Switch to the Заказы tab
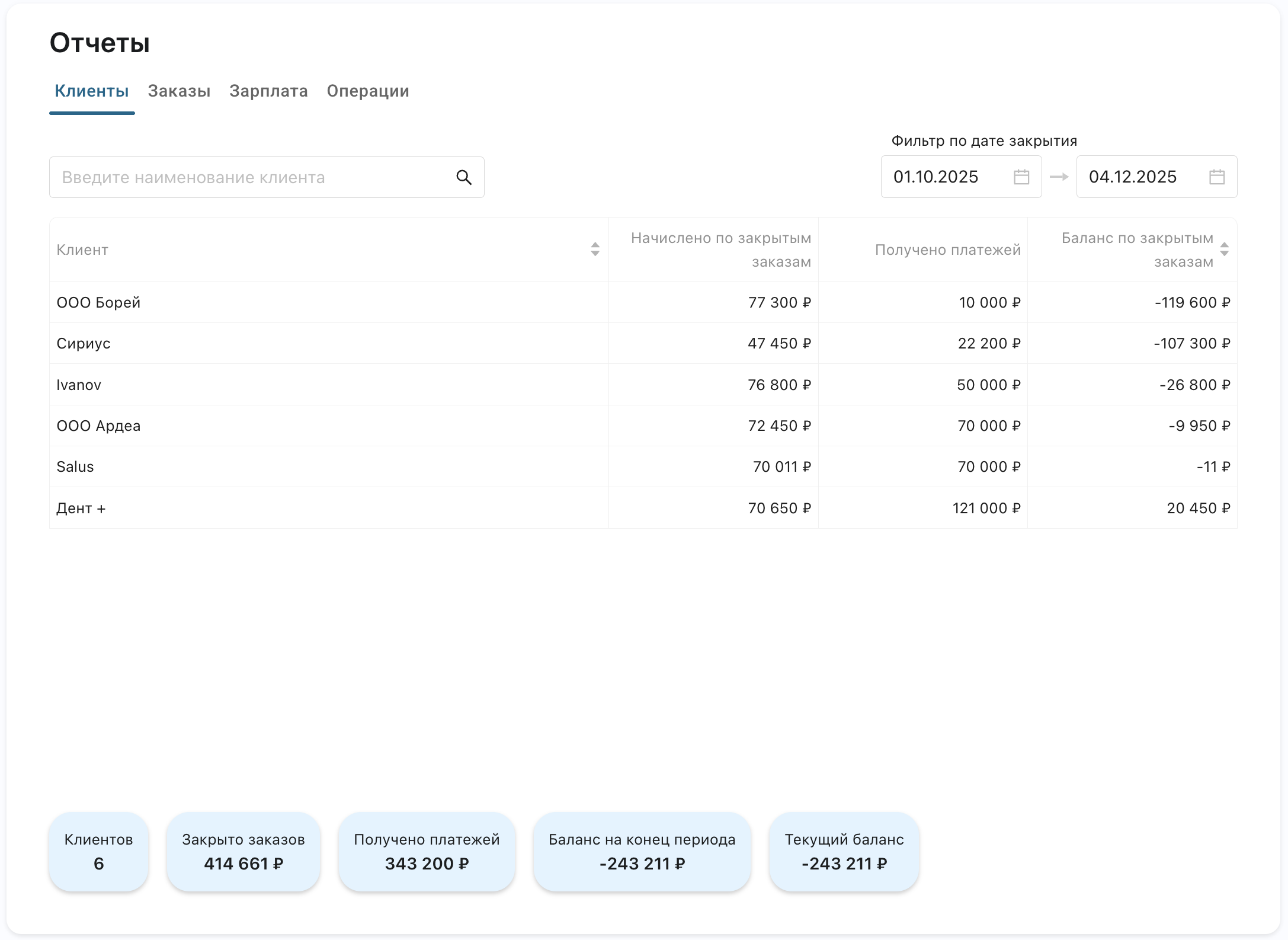The height and width of the screenshot is (940, 1288). coord(179,91)
